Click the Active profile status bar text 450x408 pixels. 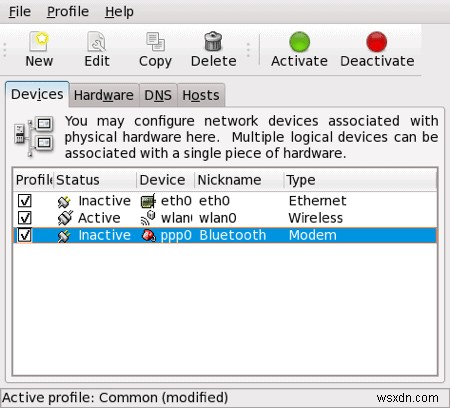pos(115,398)
